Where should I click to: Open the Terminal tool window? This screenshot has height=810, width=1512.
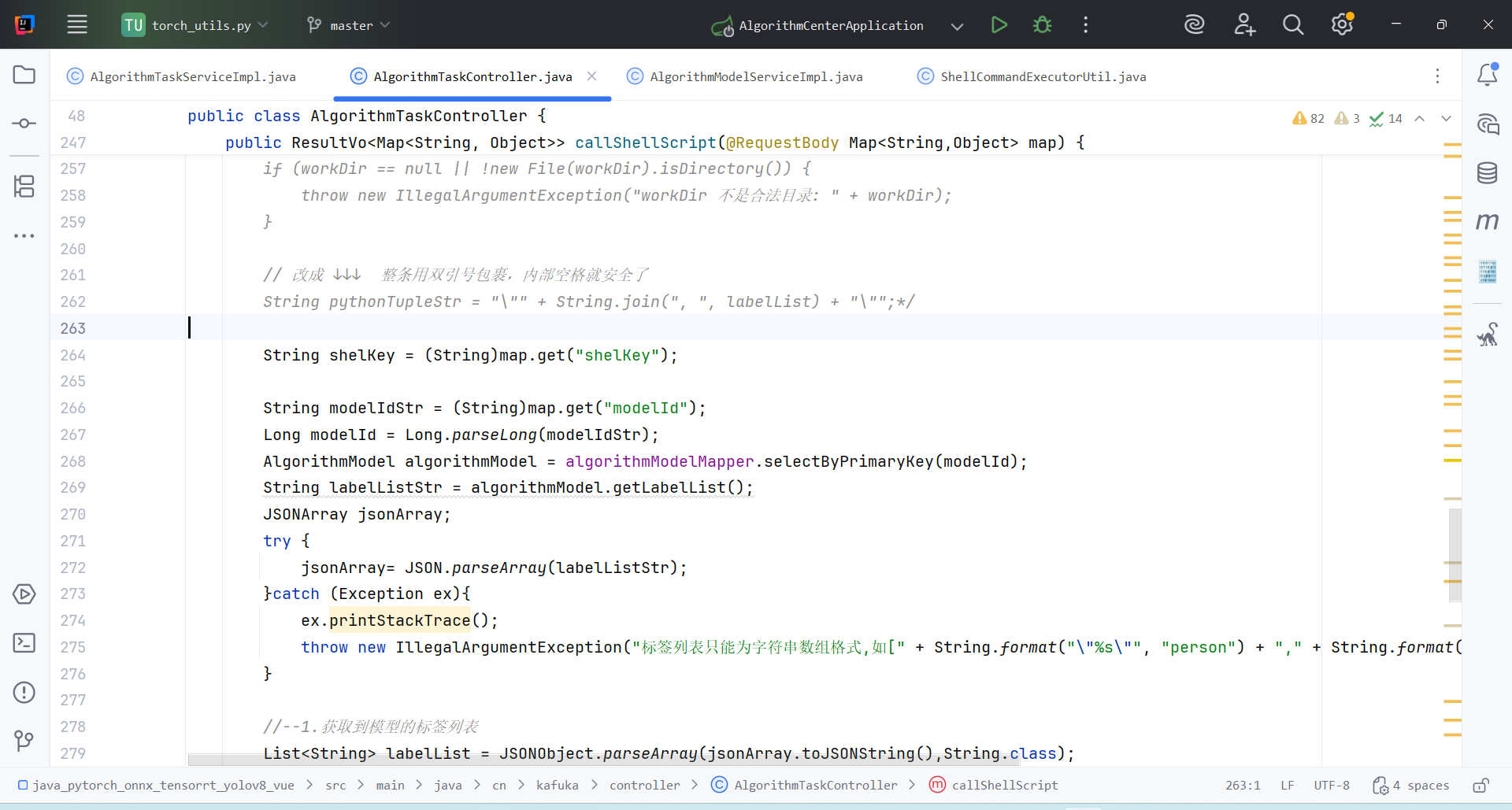point(24,642)
